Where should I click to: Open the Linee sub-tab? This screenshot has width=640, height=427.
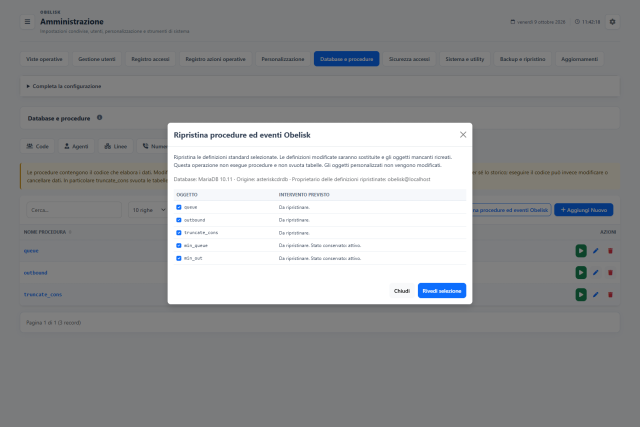[x=116, y=146]
